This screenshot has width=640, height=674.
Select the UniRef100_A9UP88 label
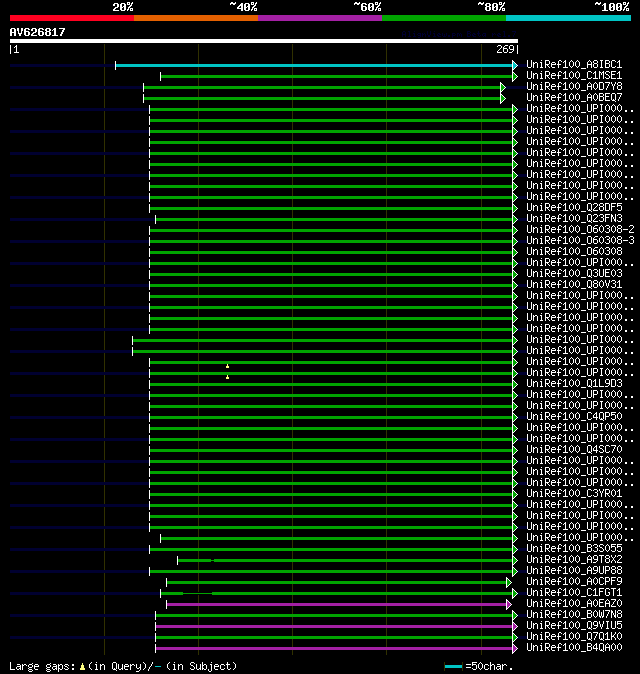tap(574, 570)
